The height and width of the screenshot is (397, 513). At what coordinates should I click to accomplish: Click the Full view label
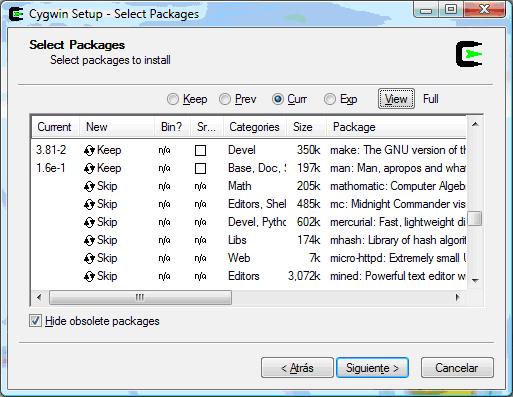click(431, 99)
